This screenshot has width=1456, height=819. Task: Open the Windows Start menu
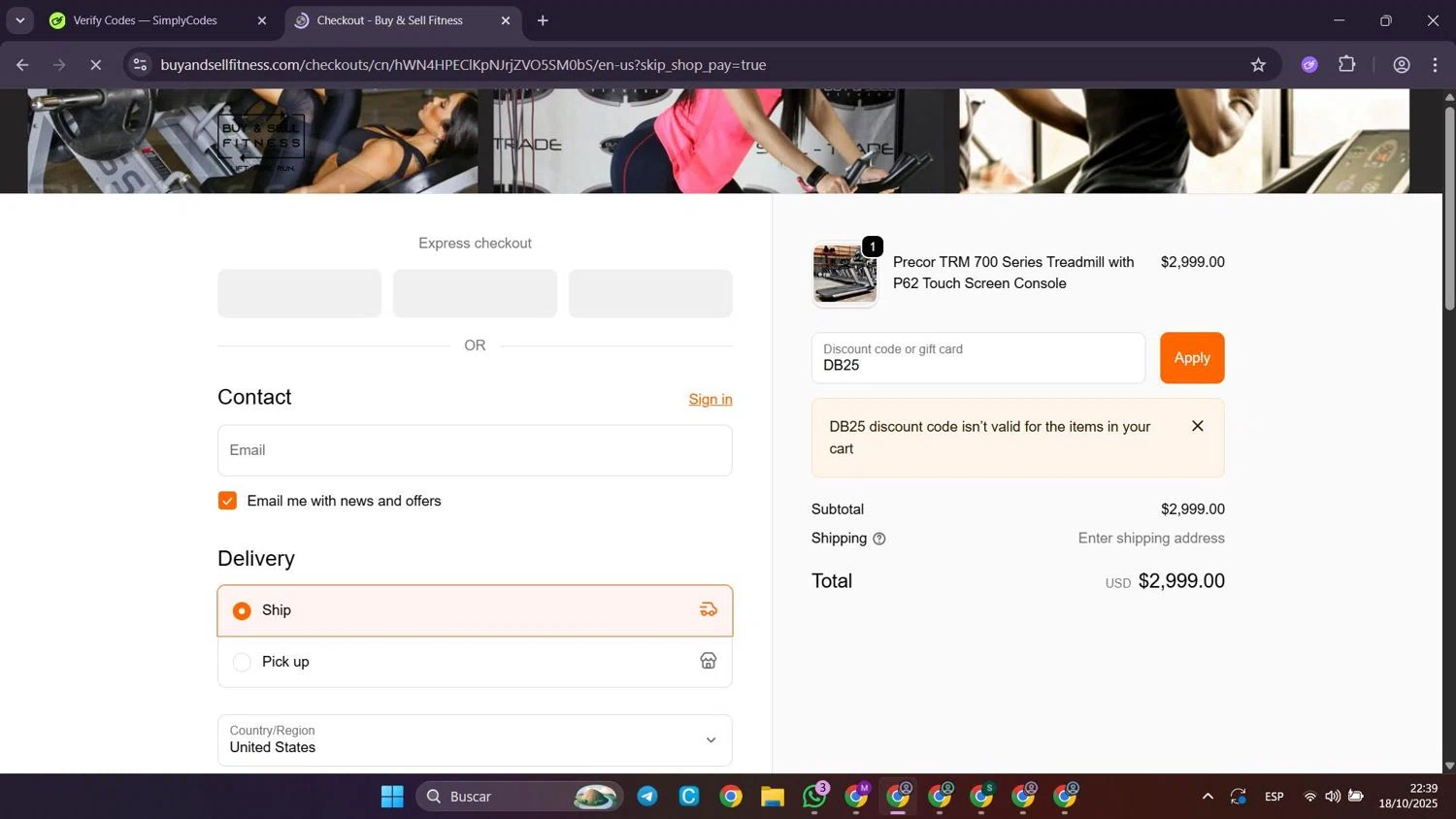coord(392,797)
